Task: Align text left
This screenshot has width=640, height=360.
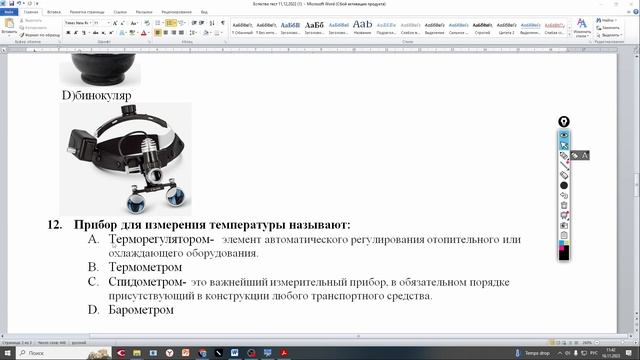Action: click(158, 33)
